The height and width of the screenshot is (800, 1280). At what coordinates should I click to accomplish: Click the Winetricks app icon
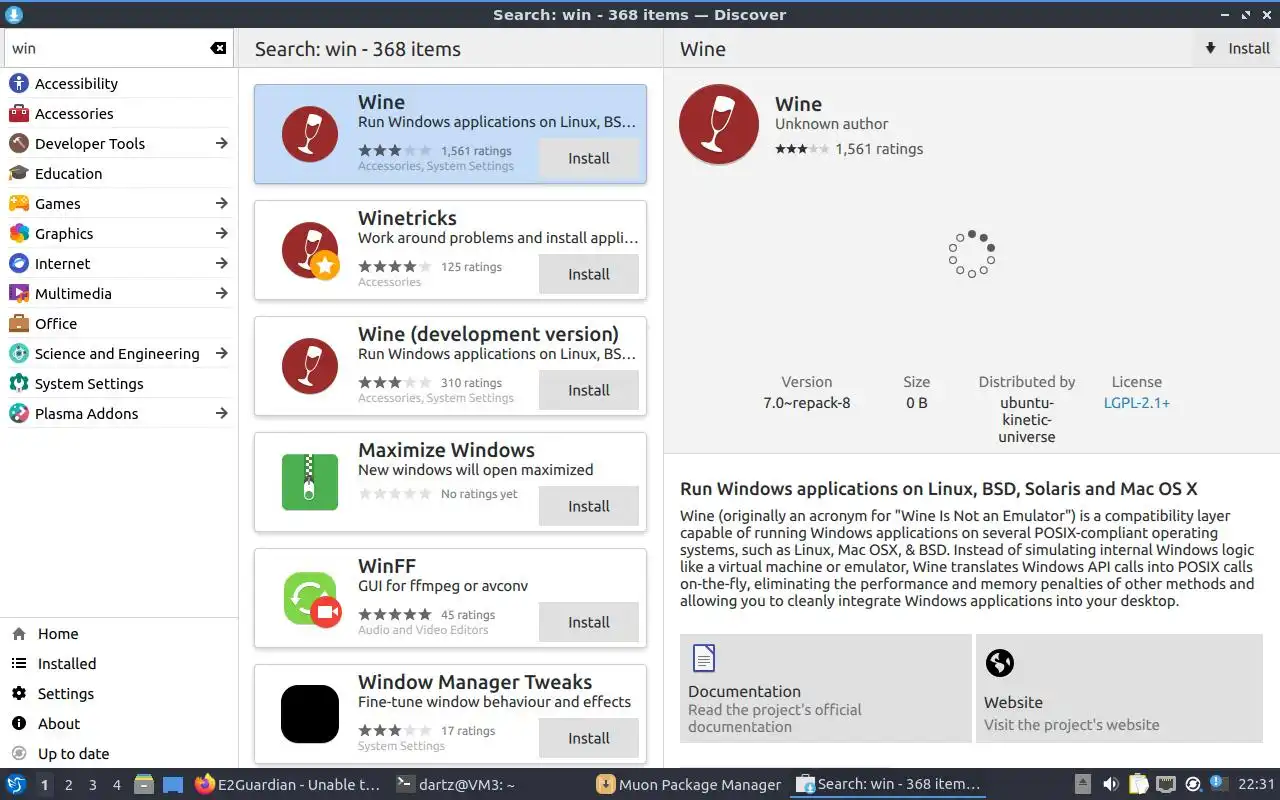coord(310,250)
